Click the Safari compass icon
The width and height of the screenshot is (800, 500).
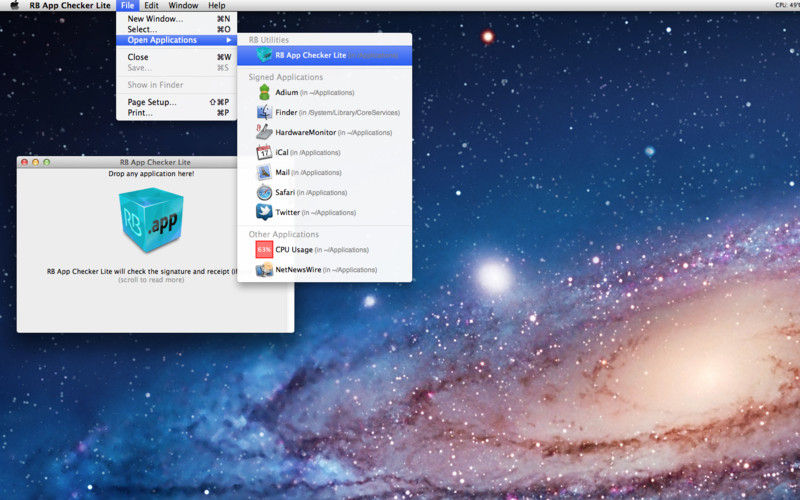click(264, 192)
